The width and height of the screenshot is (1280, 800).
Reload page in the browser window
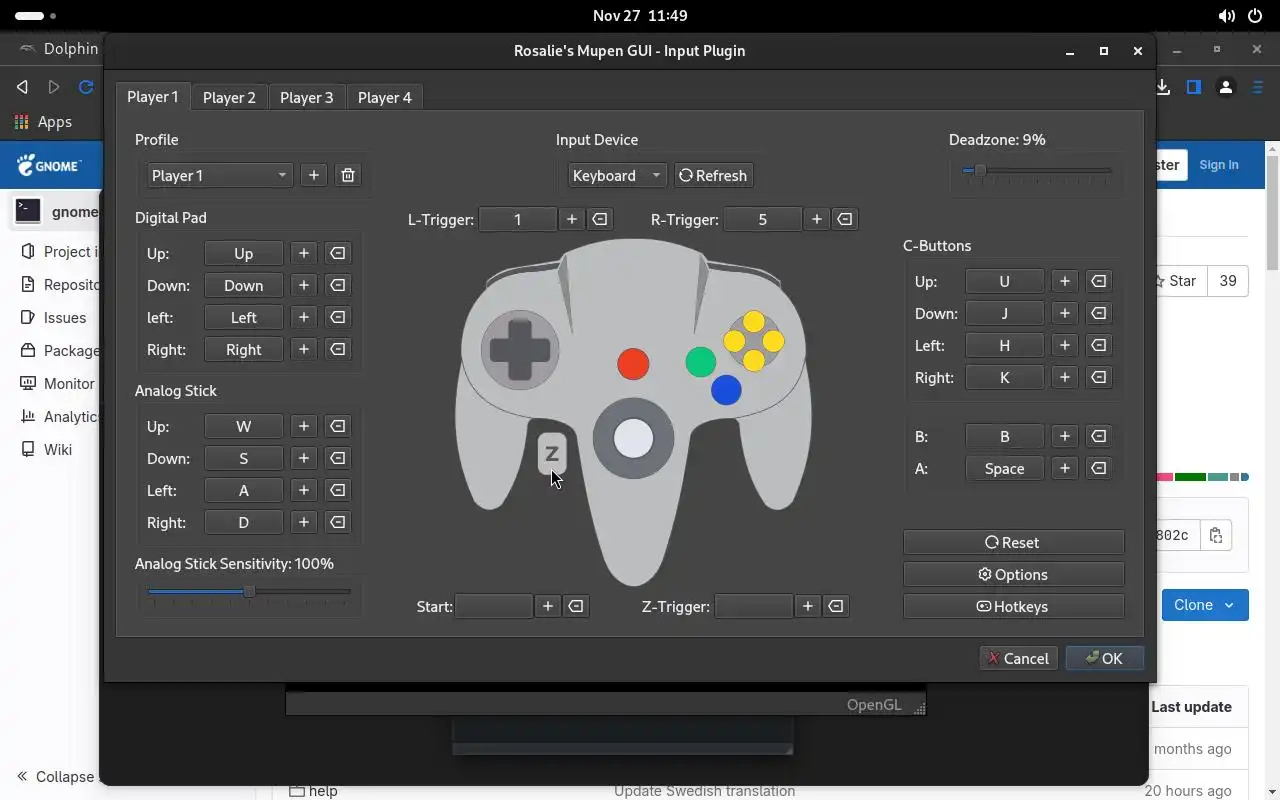click(86, 87)
